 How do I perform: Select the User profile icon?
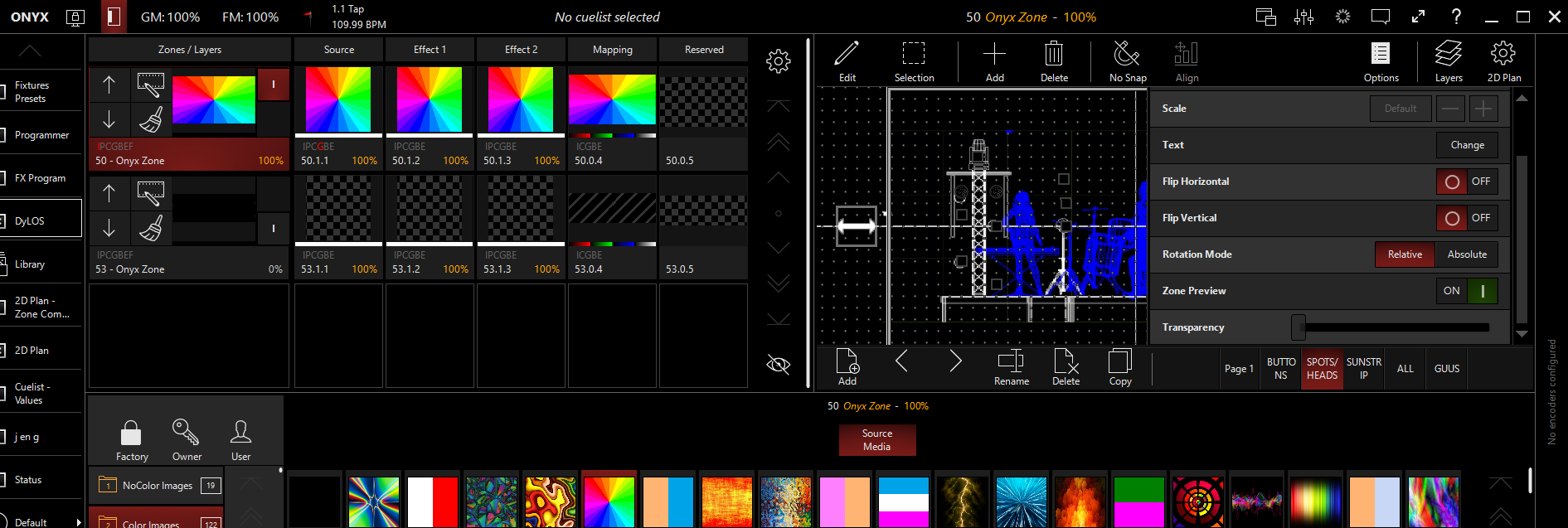(241, 439)
